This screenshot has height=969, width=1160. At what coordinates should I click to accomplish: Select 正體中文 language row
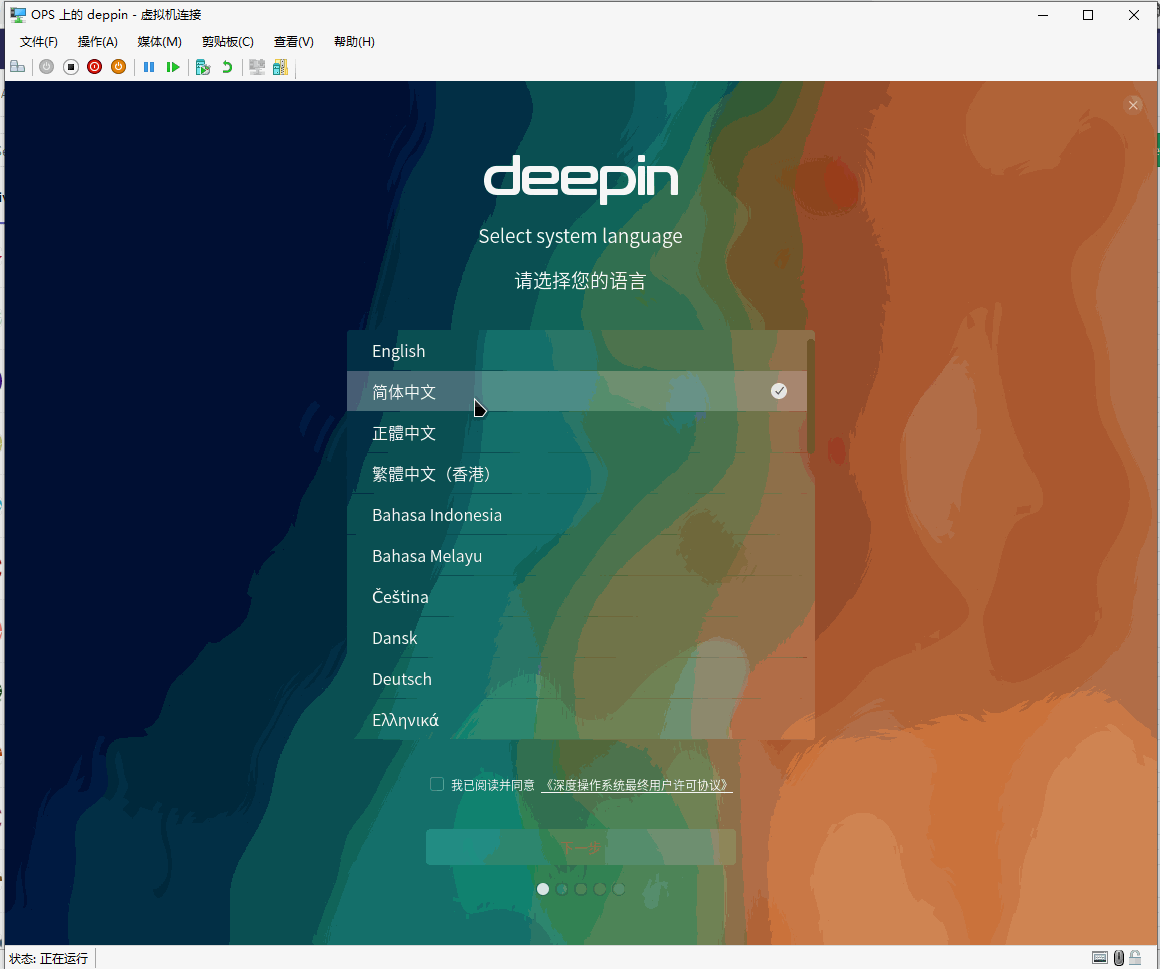(577, 433)
